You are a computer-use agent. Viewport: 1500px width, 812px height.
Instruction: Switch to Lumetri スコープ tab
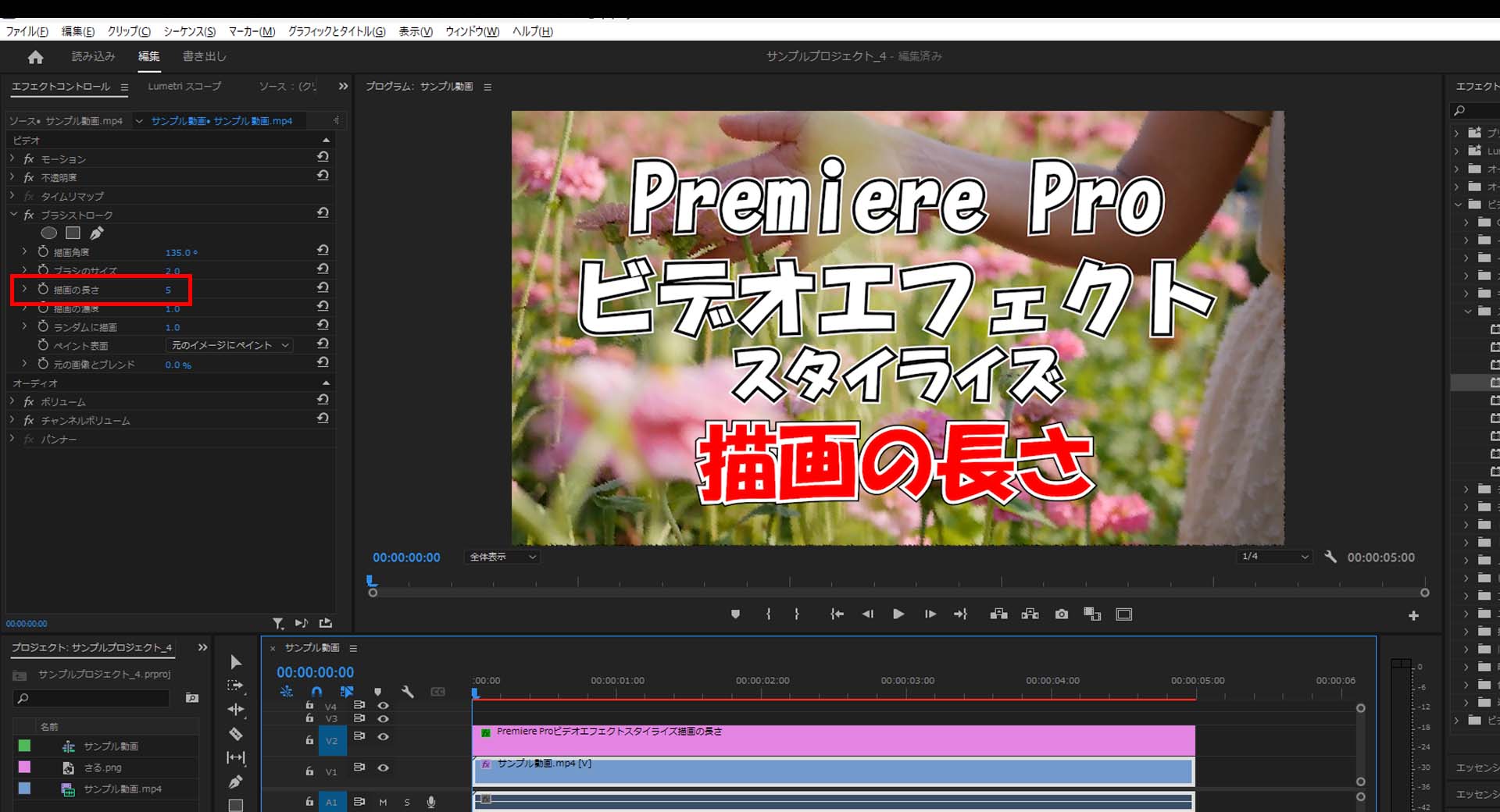(184, 86)
